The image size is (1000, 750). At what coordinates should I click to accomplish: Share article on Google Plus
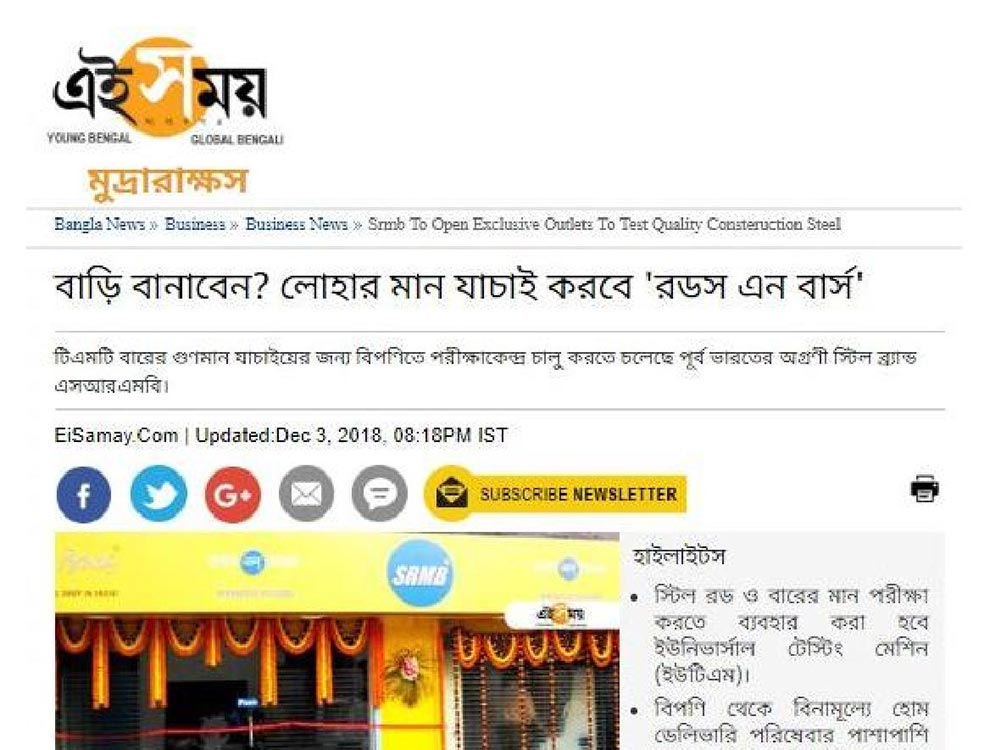(232, 494)
